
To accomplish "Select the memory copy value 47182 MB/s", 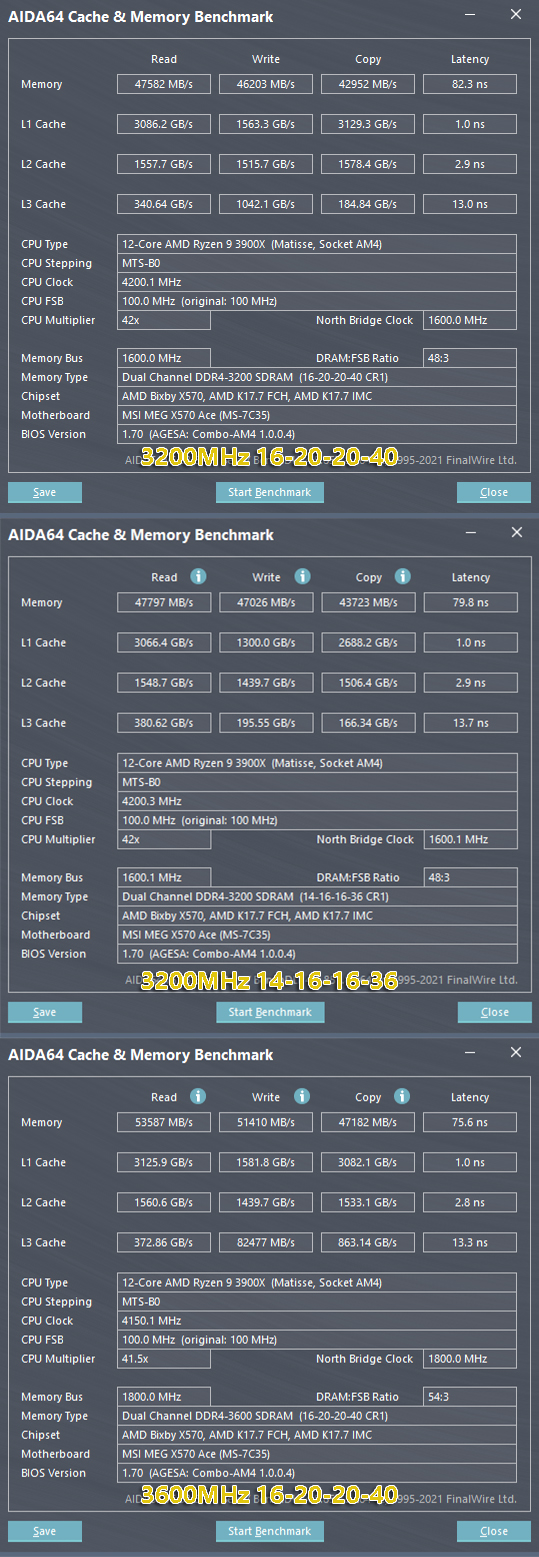I will (x=368, y=1122).
